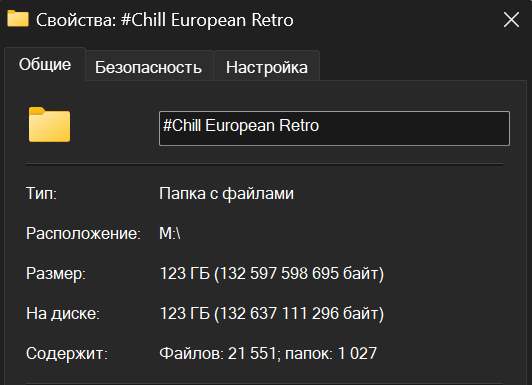
Task: Open the Настройка tab
Action: click(x=267, y=66)
